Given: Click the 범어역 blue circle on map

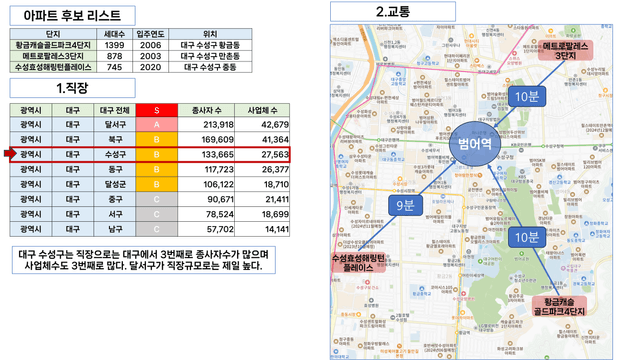Looking at the screenshot, I should coord(475,144).
